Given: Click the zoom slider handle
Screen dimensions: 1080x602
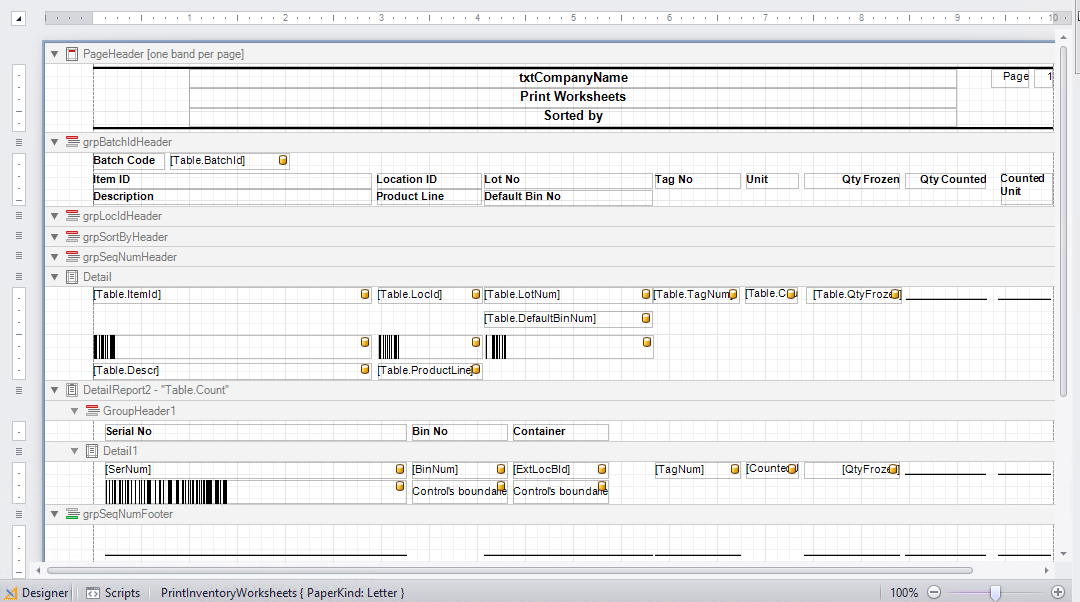Looking at the screenshot, I should (995, 592).
